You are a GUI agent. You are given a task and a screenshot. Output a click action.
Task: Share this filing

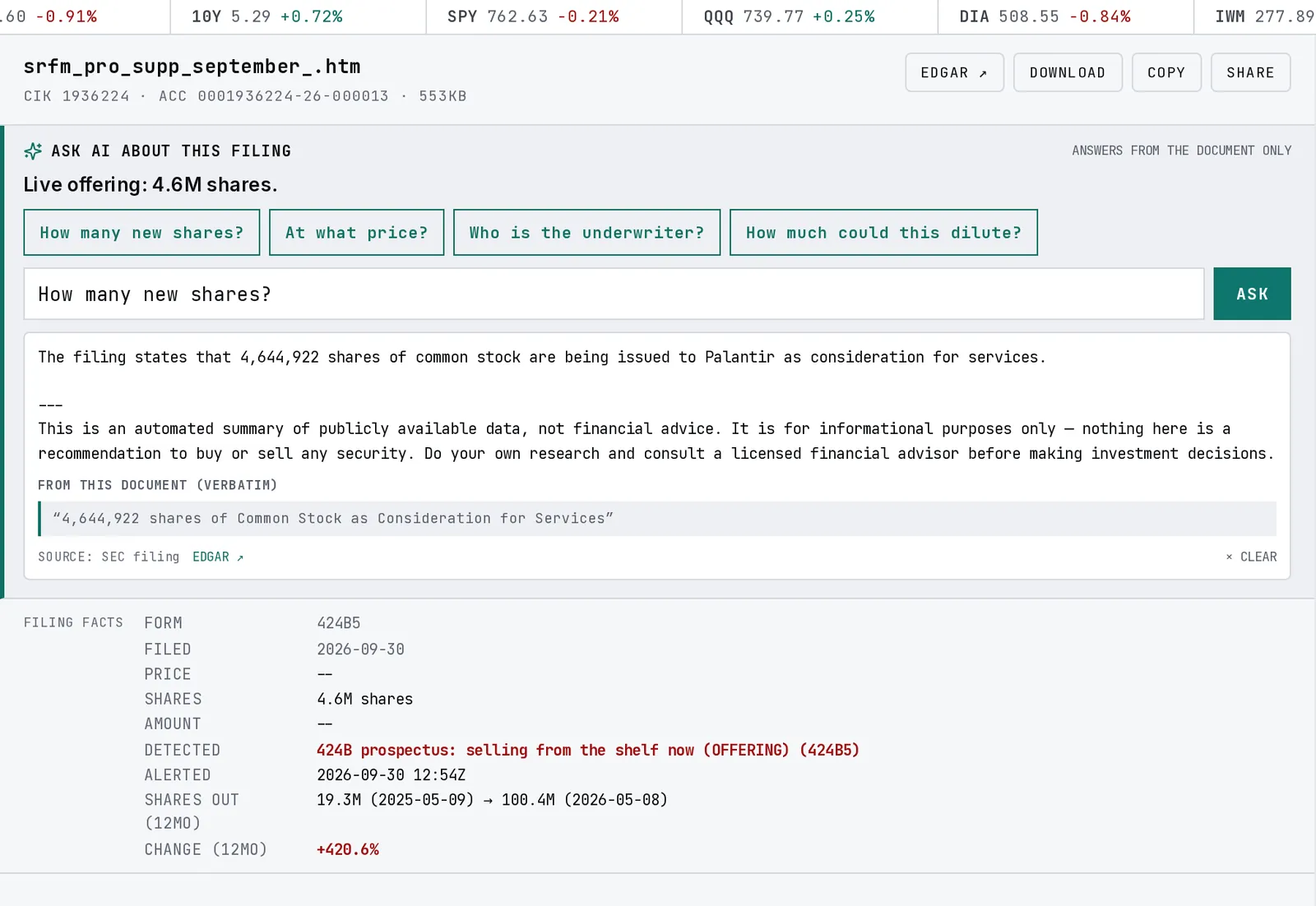coord(1250,72)
